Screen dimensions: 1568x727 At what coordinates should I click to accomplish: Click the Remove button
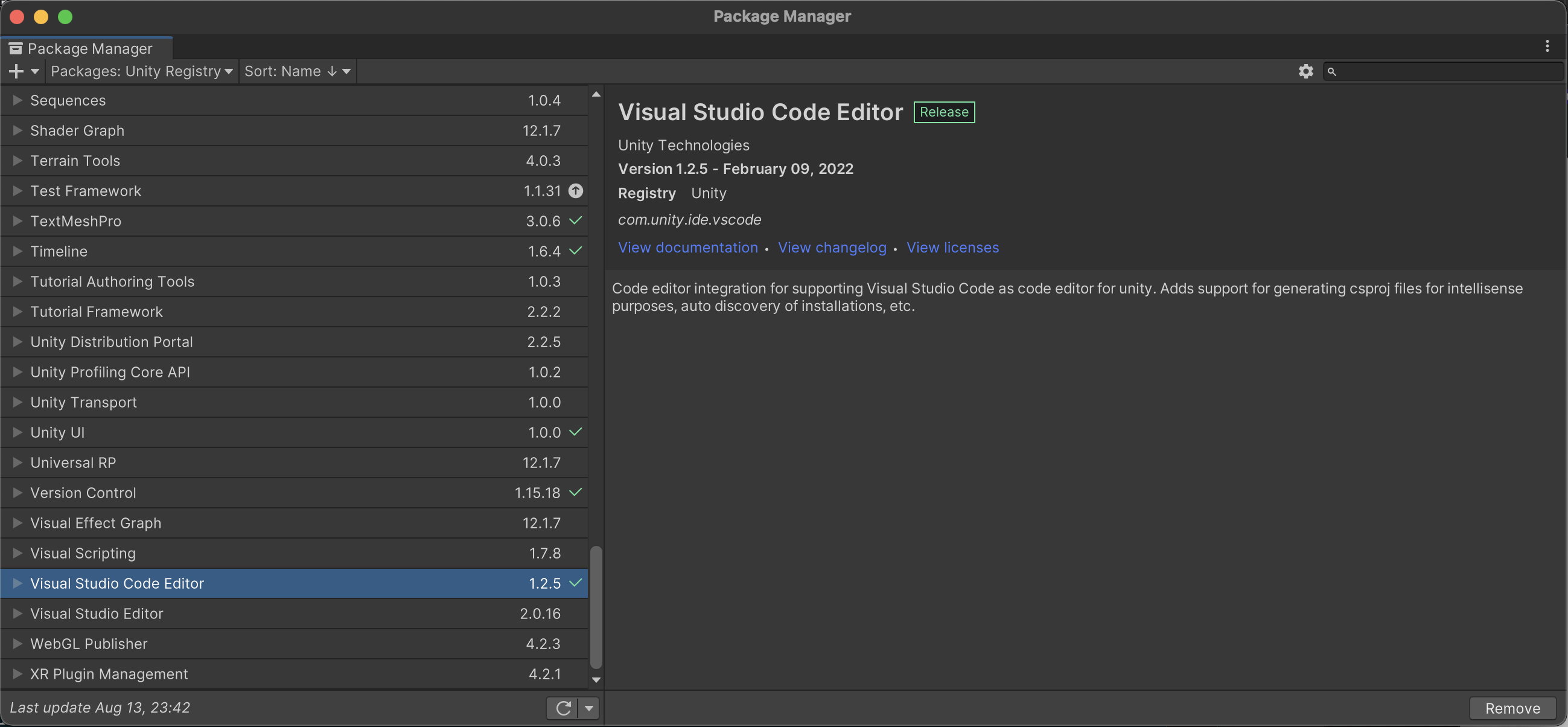click(x=1512, y=708)
